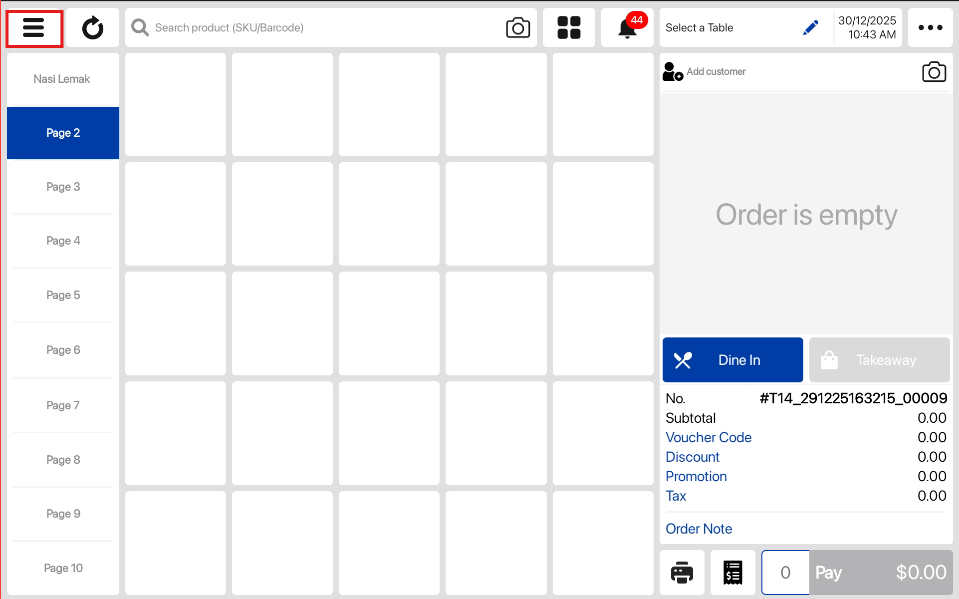
Task: Click the pencil edit table icon
Action: 811,28
